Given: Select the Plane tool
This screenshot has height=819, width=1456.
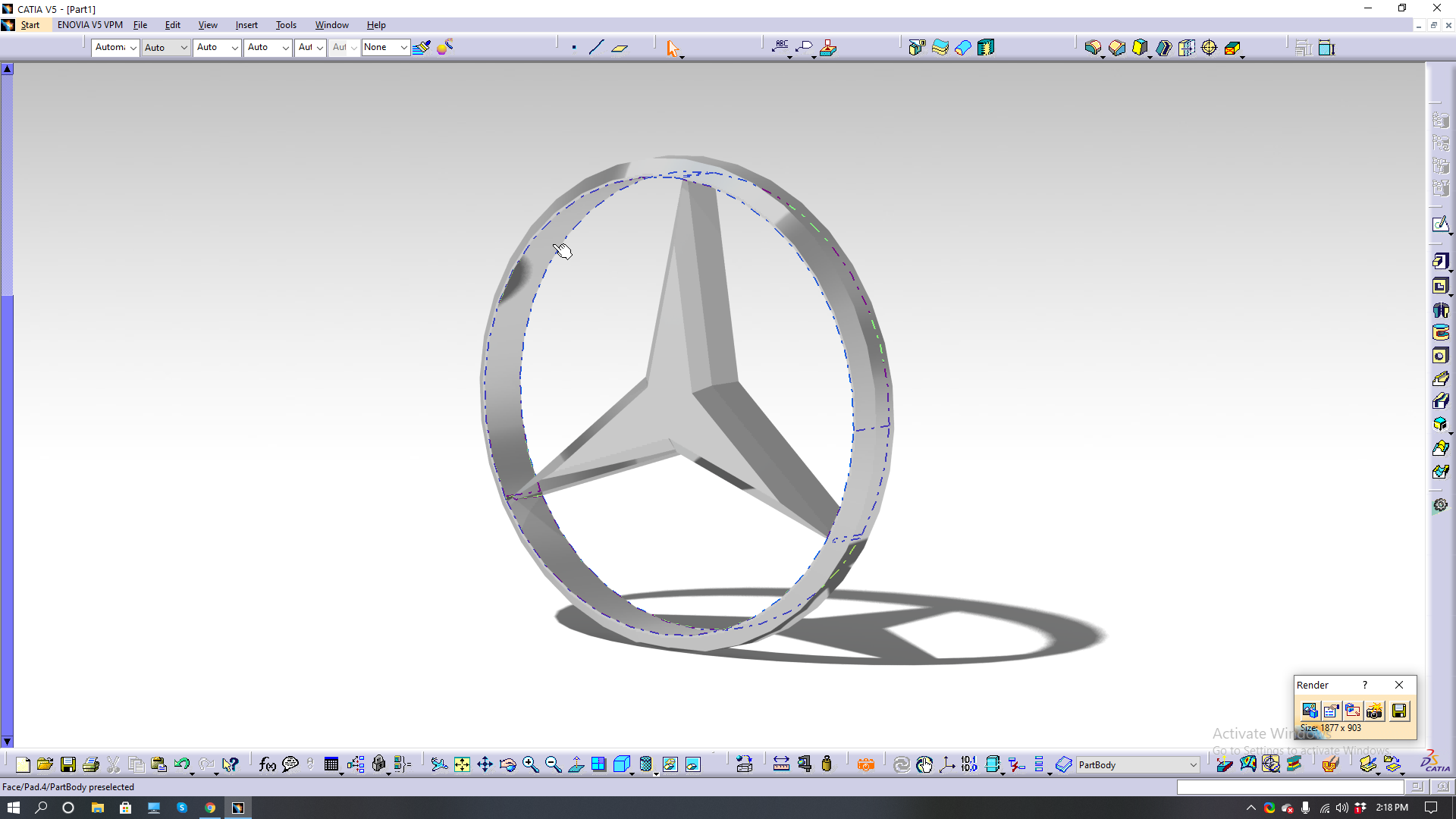Looking at the screenshot, I should coord(620,48).
